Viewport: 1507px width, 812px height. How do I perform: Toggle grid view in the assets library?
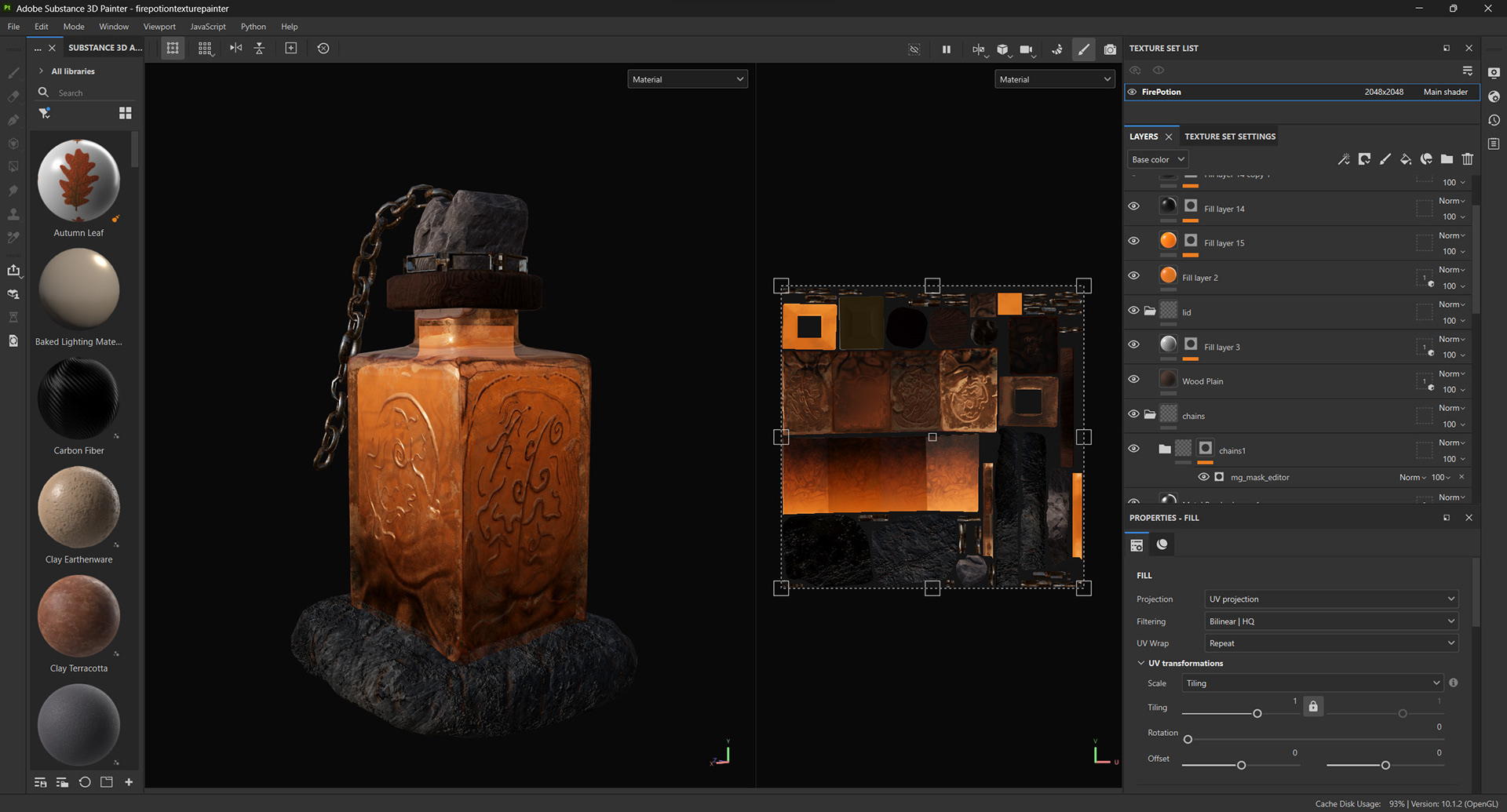[x=125, y=113]
